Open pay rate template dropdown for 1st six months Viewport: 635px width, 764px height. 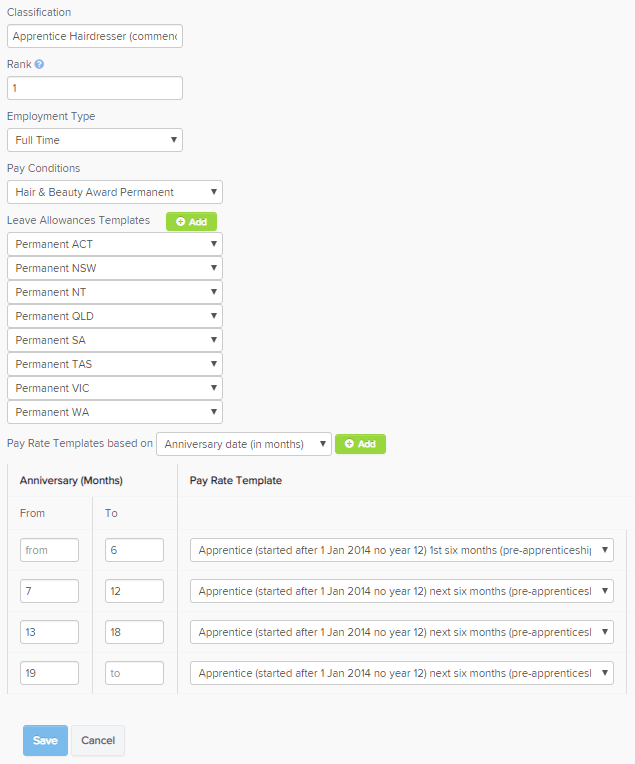coord(402,550)
